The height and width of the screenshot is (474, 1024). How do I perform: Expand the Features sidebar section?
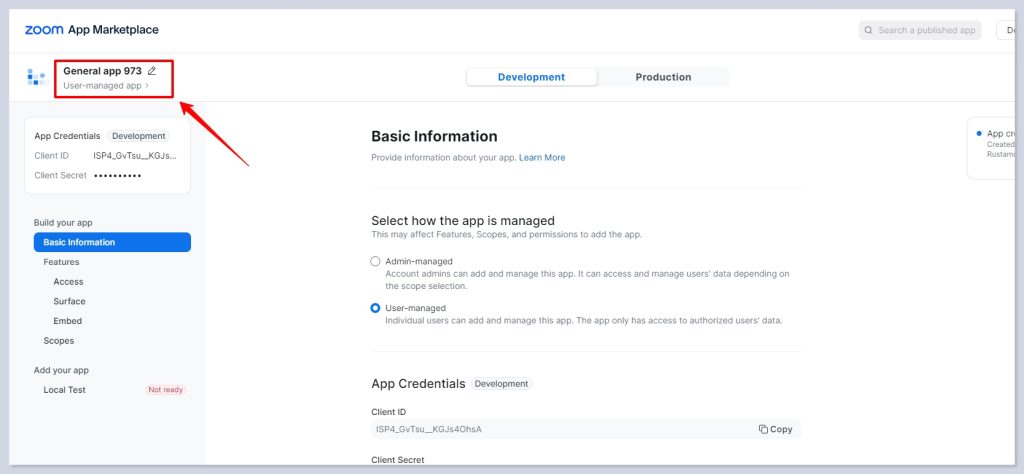(61, 262)
